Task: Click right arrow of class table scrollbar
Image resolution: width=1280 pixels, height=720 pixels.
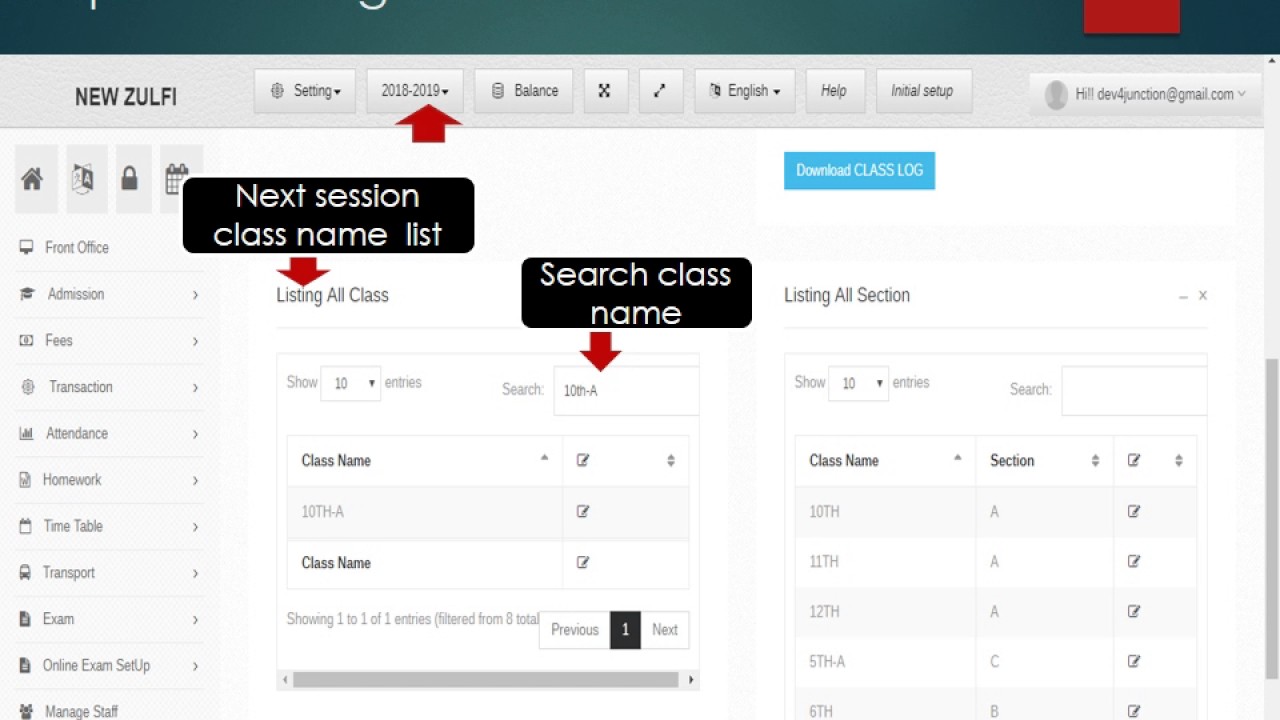Action: [x=691, y=680]
